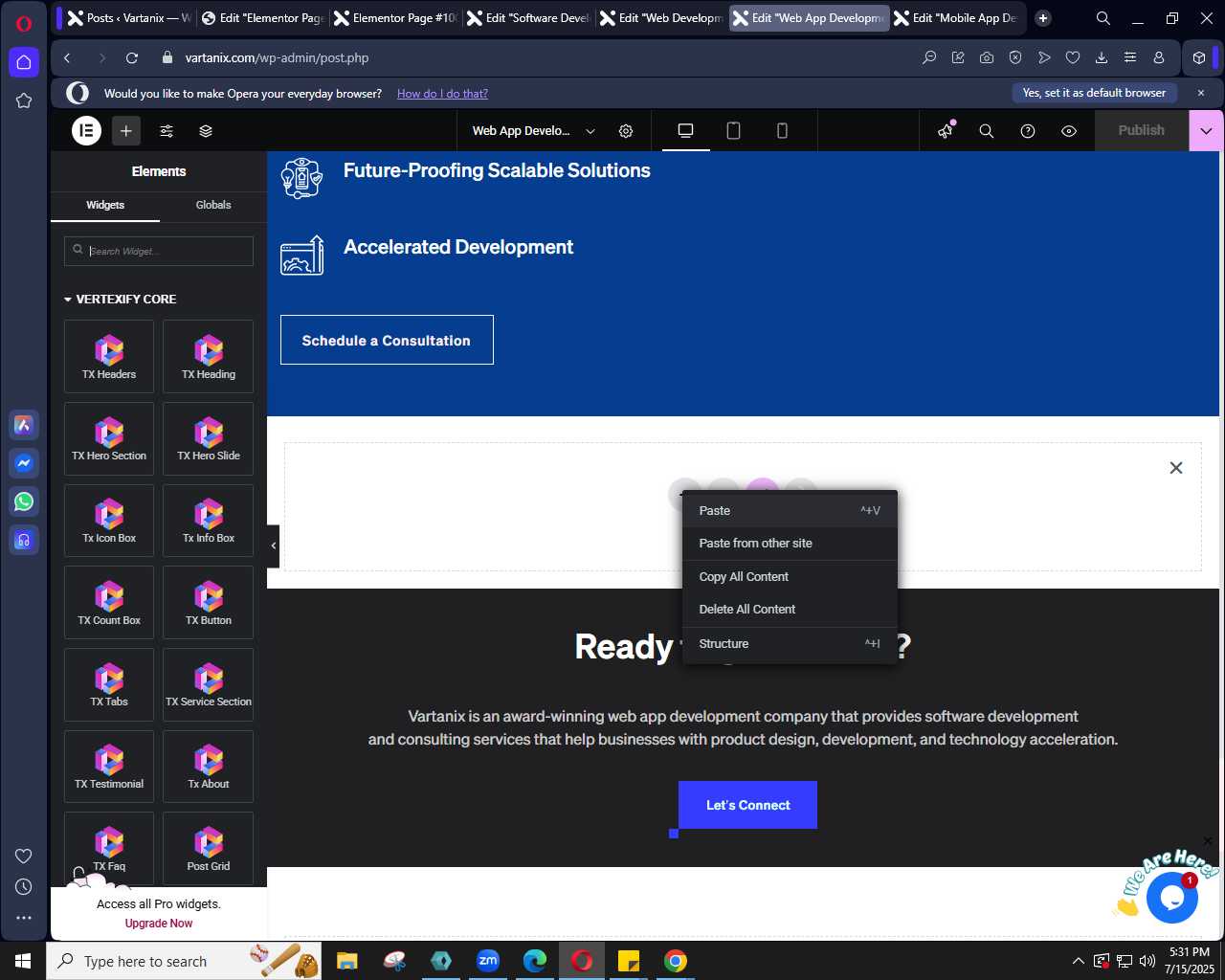Switch to Mobile responsive view
This screenshot has width=1225, height=980.
pyautogui.click(x=782, y=131)
